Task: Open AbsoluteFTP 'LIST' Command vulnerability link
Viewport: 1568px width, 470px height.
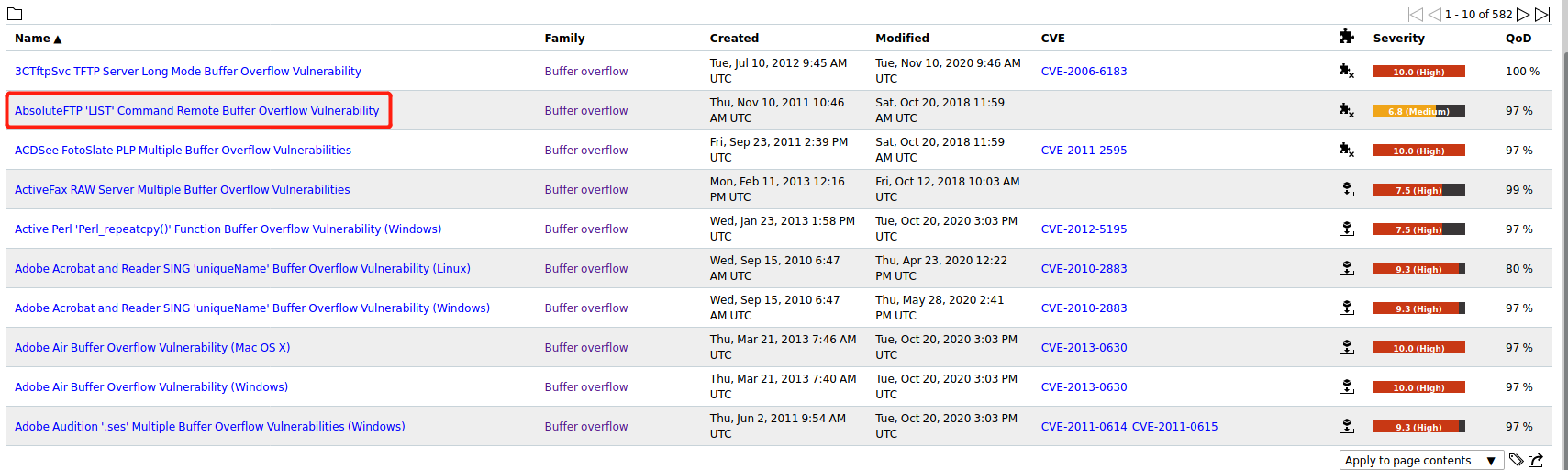Action: pos(196,111)
